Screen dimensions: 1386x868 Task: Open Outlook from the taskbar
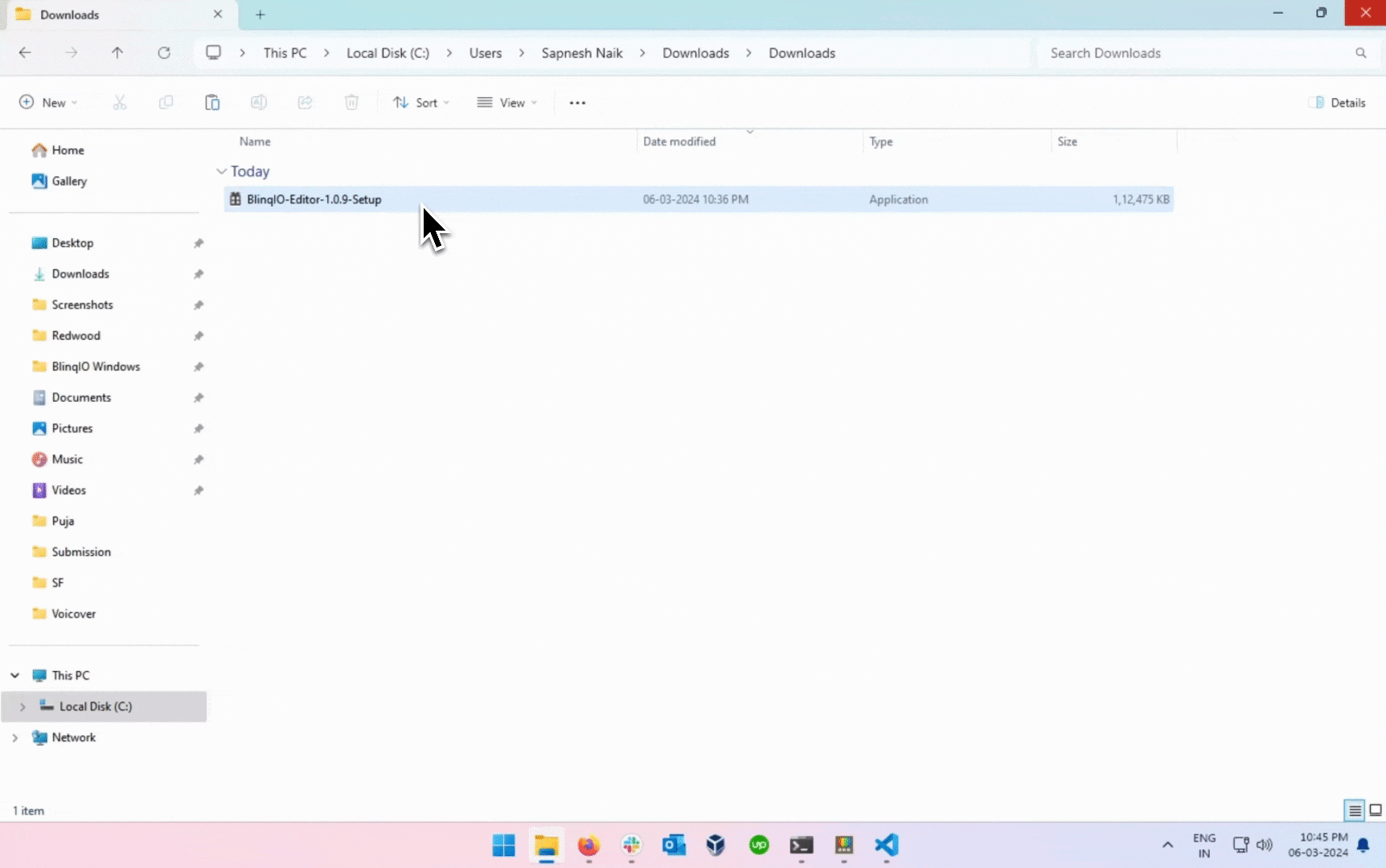click(x=674, y=845)
